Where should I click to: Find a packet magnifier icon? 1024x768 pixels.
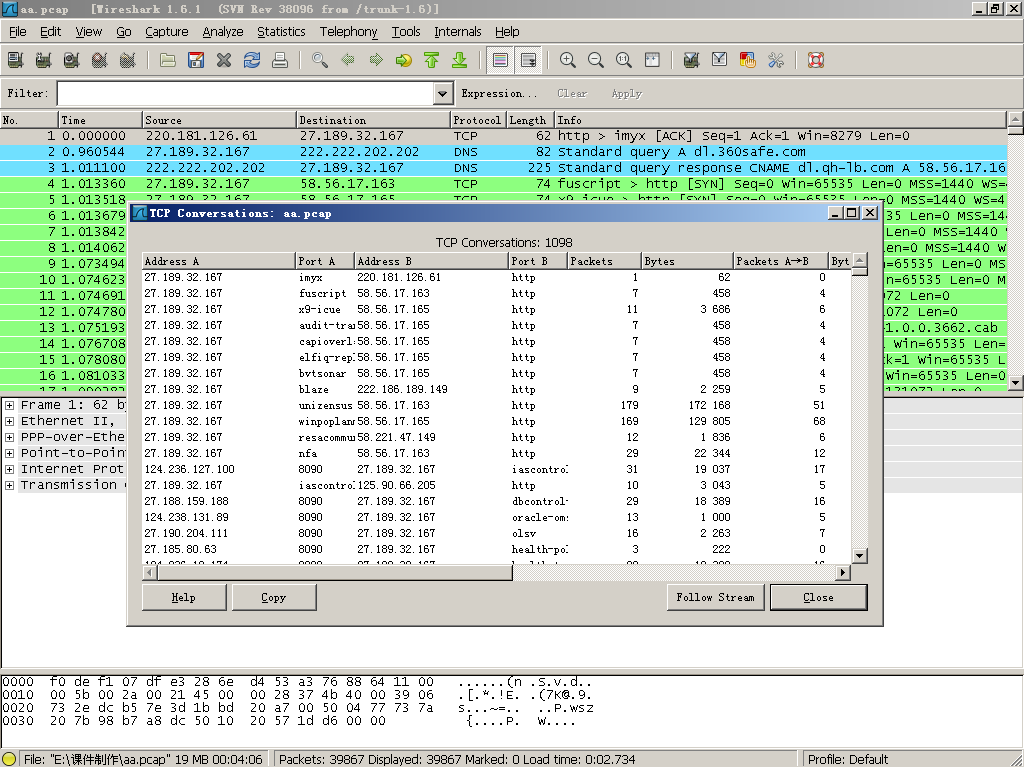tap(320, 61)
